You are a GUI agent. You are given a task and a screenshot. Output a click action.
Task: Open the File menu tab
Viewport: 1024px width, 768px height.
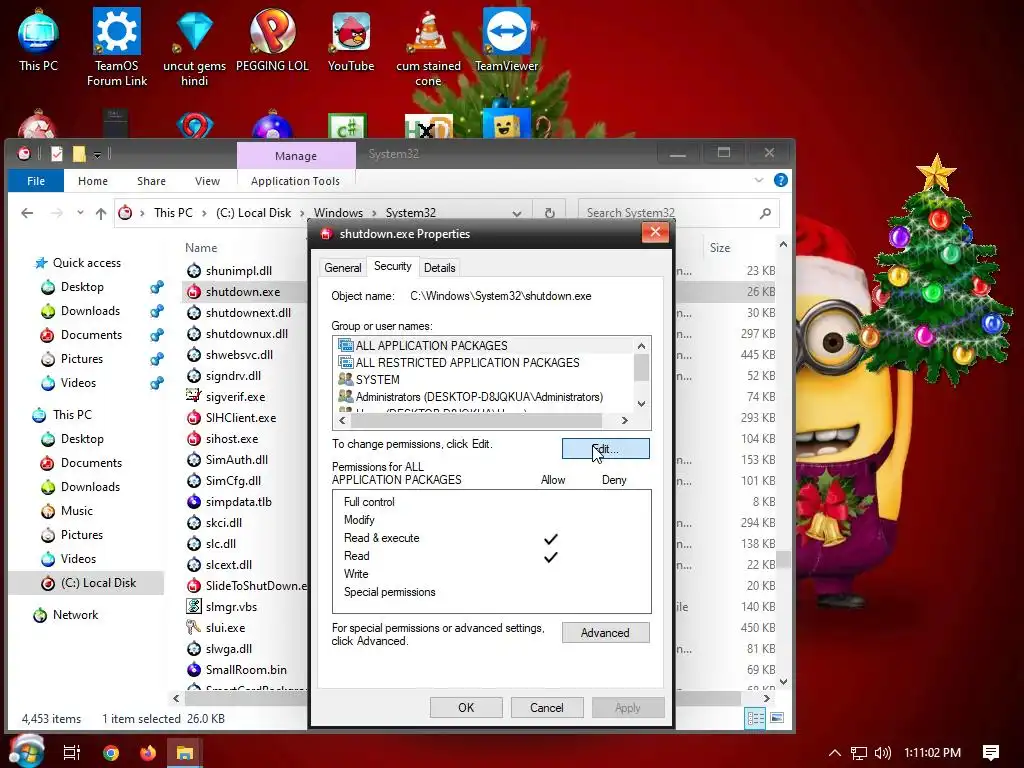(x=36, y=181)
